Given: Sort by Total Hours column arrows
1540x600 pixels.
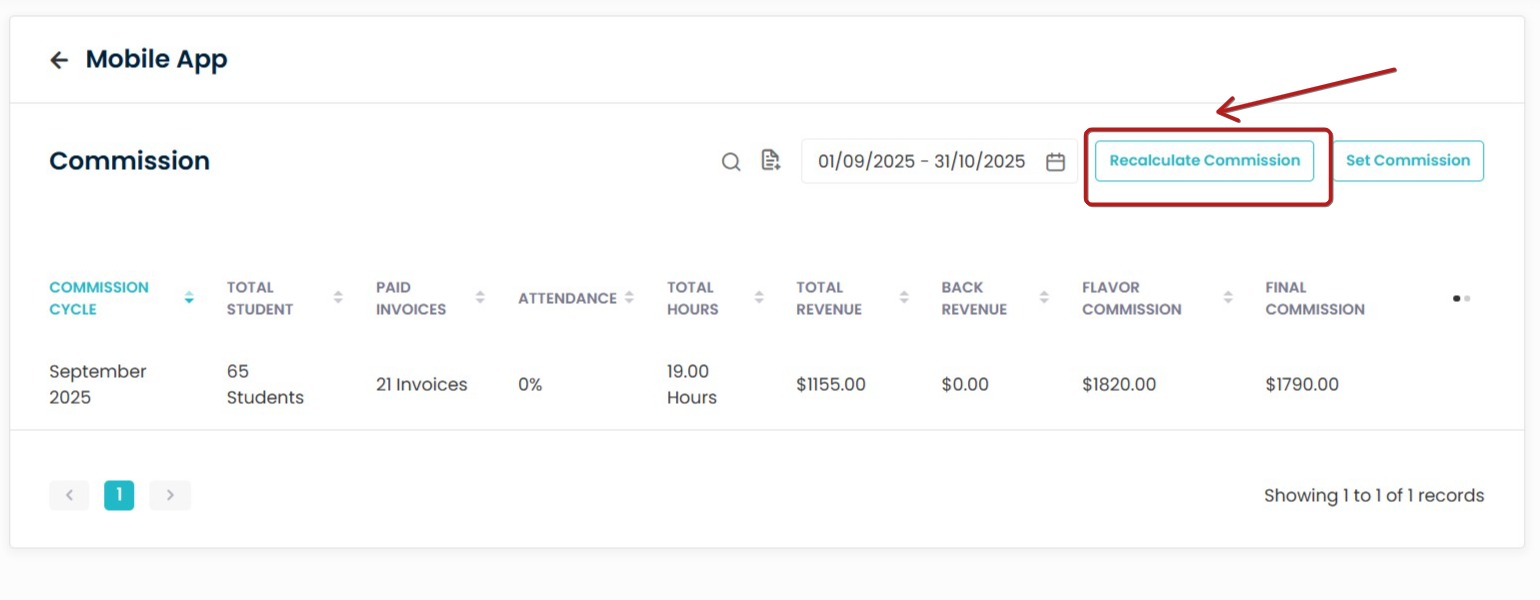Looking at the screenshot, I should (x=759, y=298).
